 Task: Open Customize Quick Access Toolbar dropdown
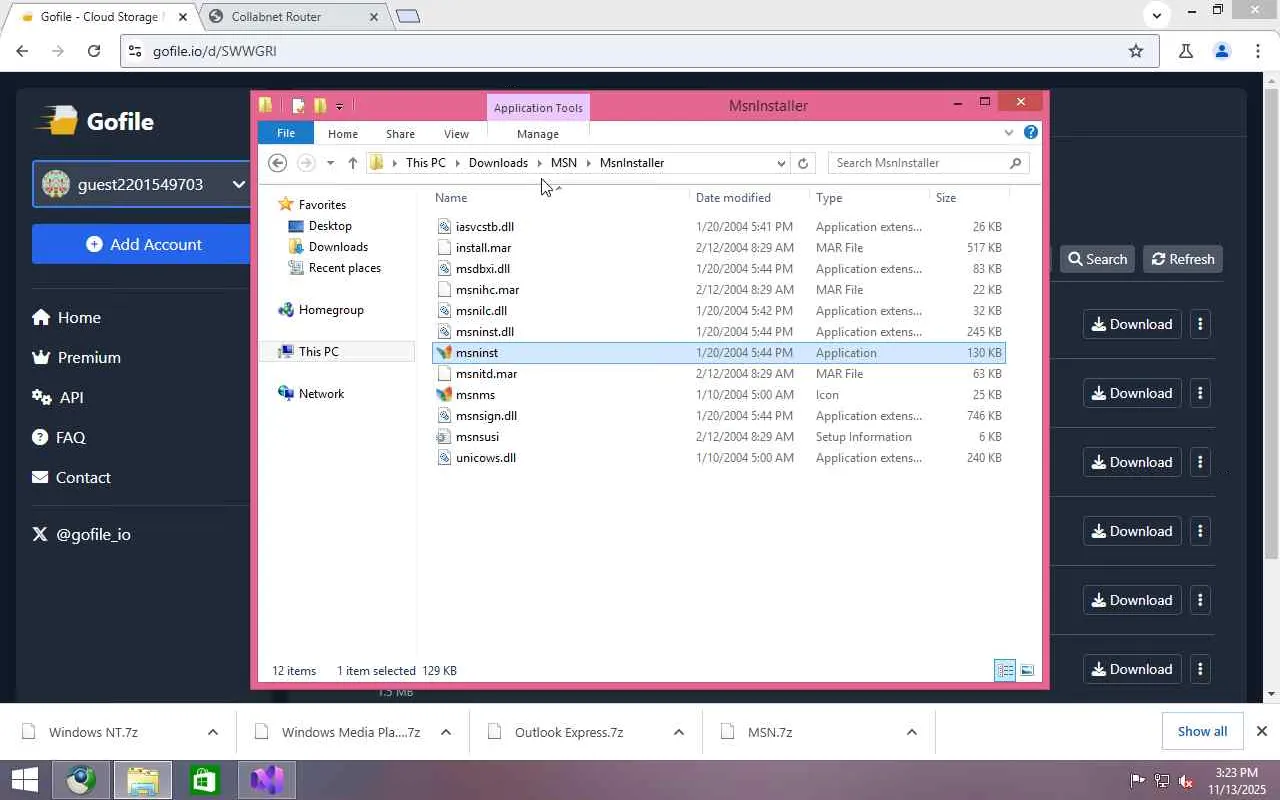pos(340,106)
